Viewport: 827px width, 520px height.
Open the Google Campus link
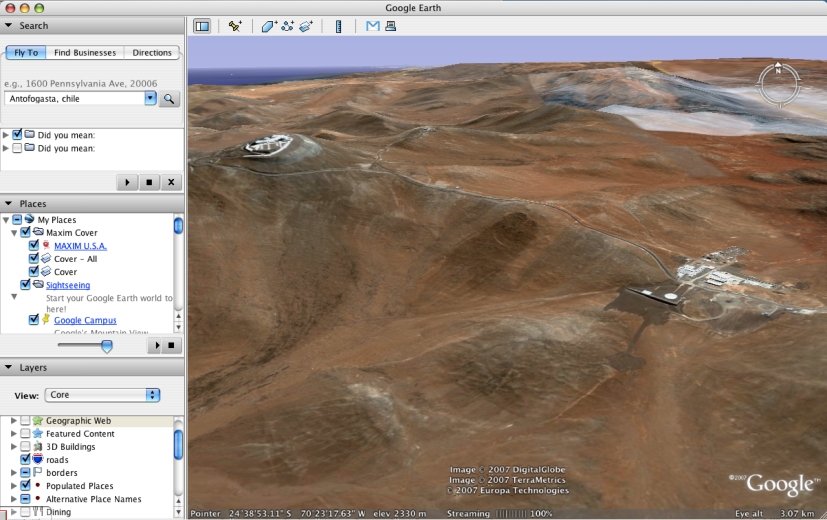tap(85, 320)
